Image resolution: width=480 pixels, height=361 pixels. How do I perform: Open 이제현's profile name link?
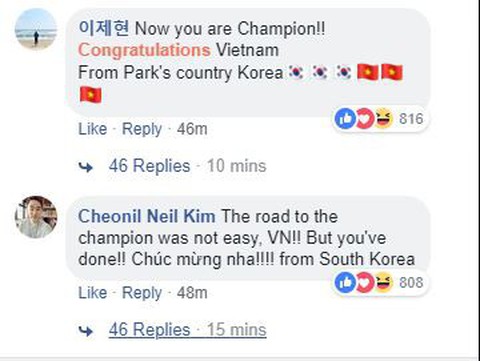[x=104, y=28]
